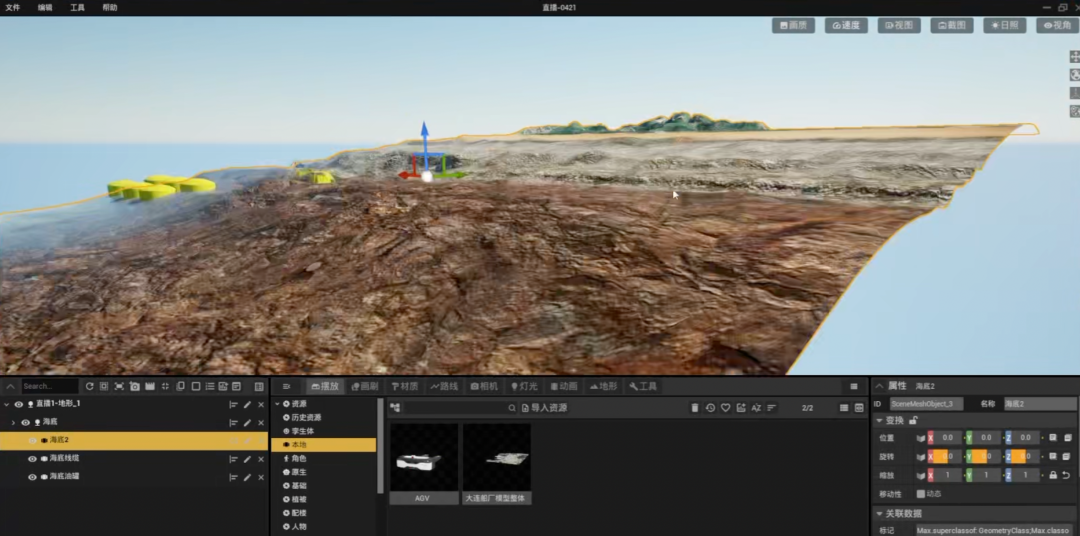The height and width of the screenshot is (536, 1080).
Task: Click the A-Z sort icon in asset toolbar
Action: [756, 408]
